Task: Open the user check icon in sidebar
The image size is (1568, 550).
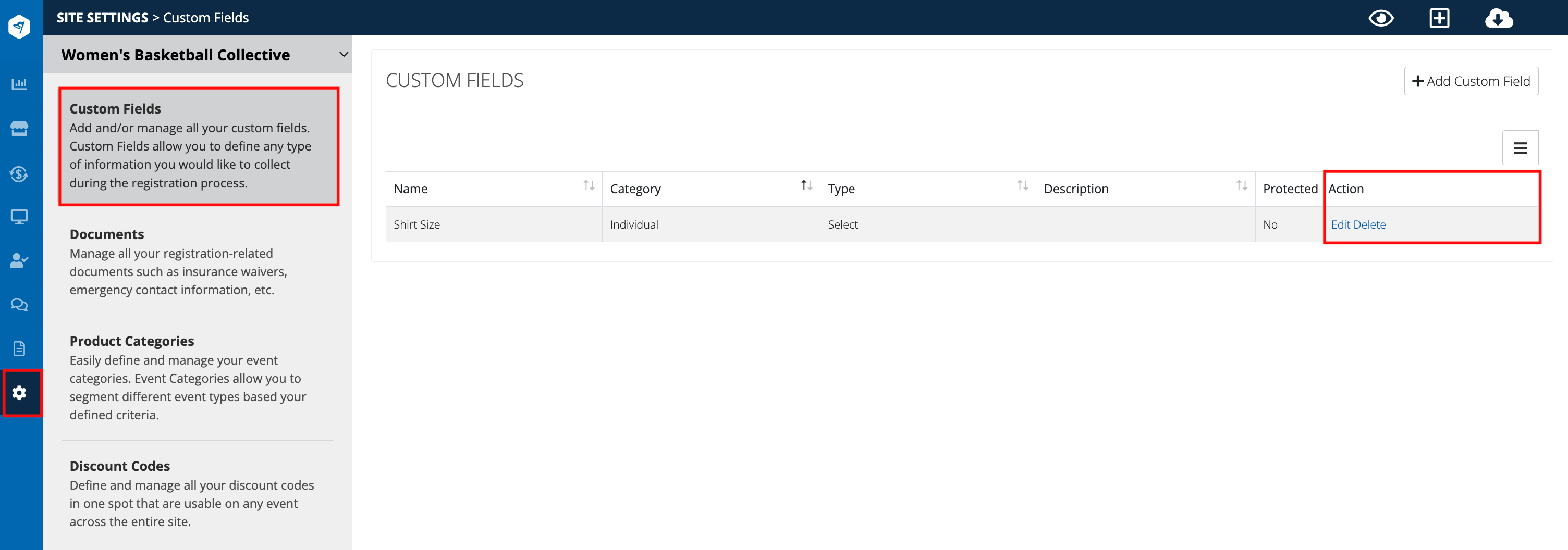Action: 19,261
